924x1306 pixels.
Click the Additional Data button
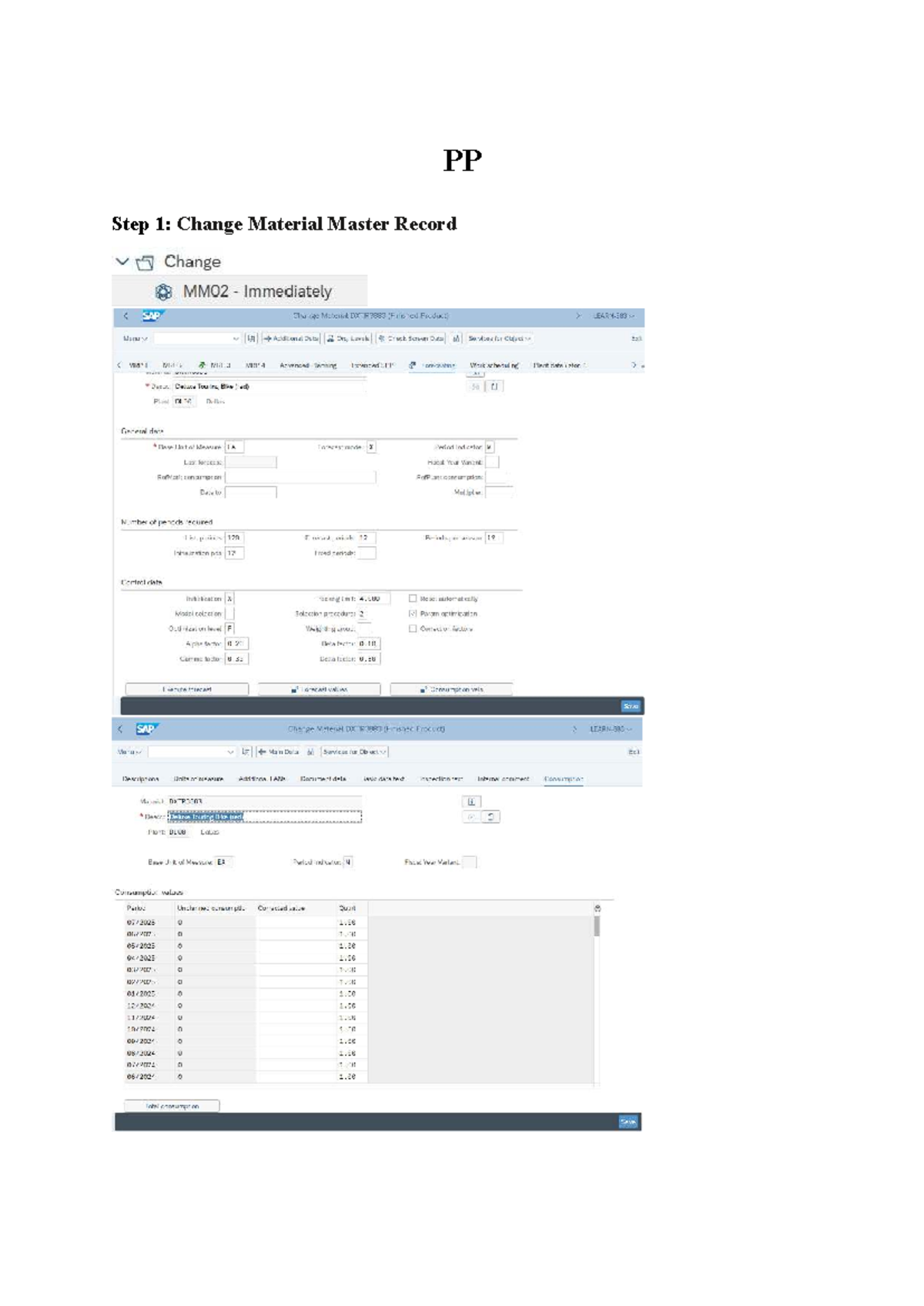(x=291, y=338)
